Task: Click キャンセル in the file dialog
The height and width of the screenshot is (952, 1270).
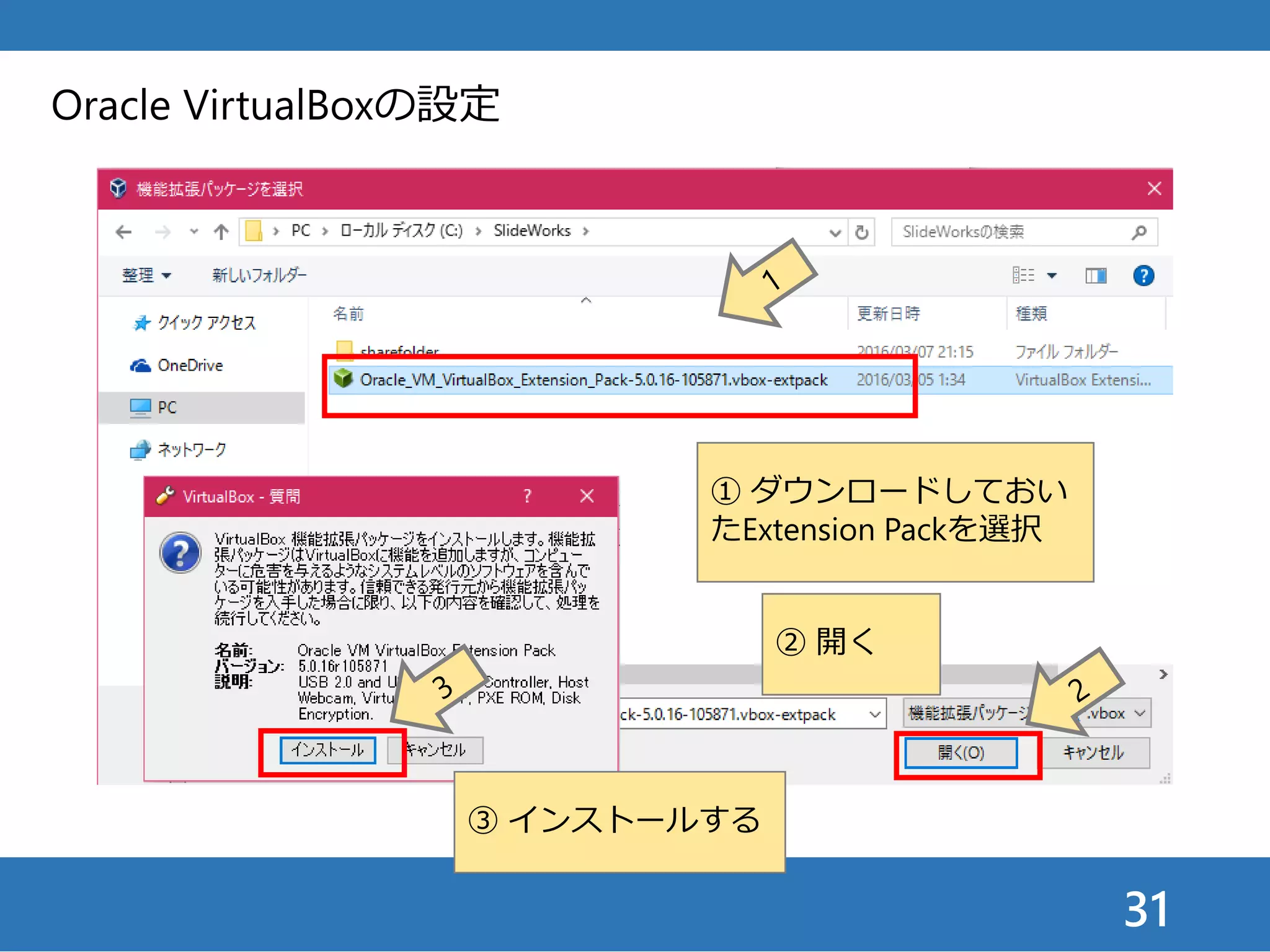Action: [x=1093, y=753]
